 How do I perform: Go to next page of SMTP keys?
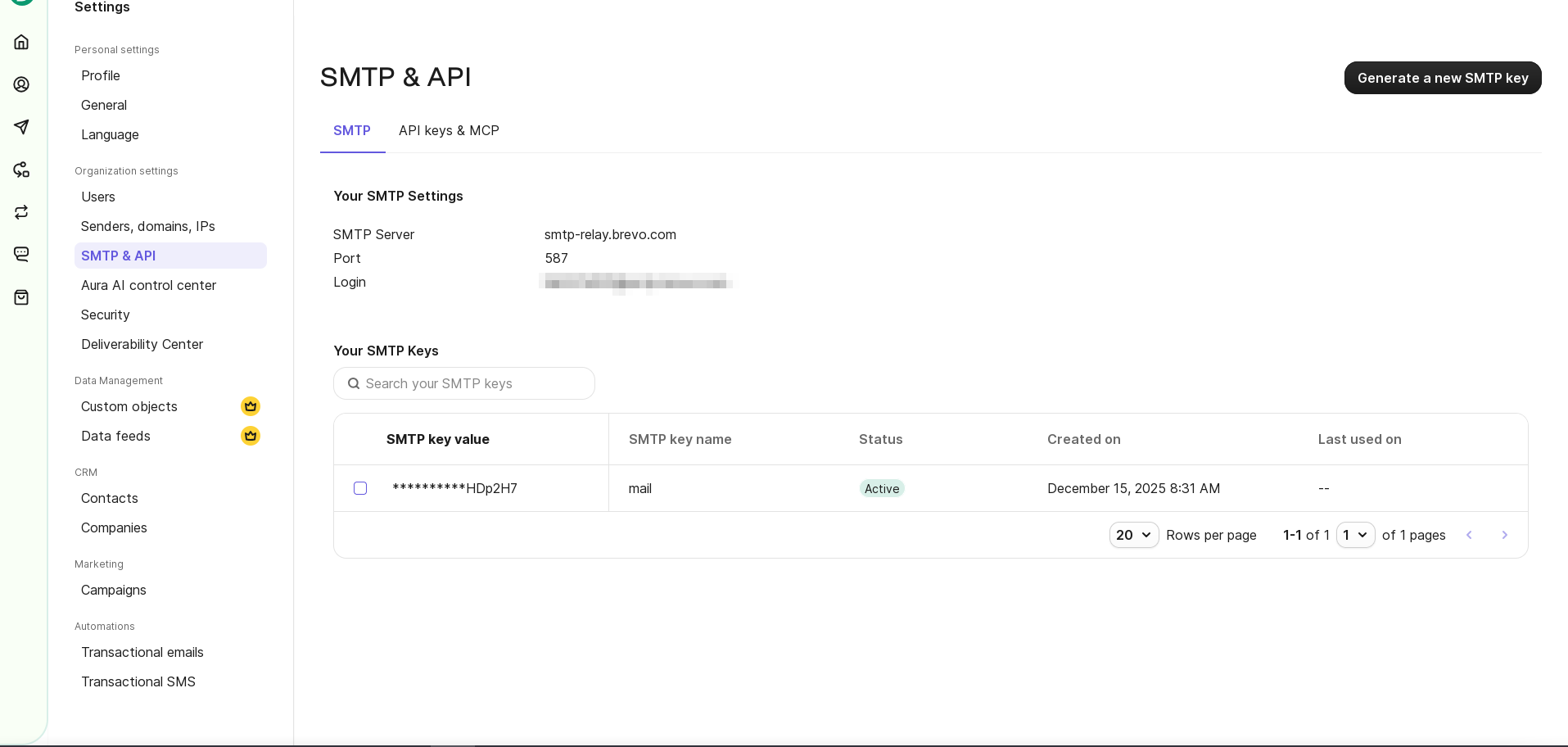[x=1504, y=535]
